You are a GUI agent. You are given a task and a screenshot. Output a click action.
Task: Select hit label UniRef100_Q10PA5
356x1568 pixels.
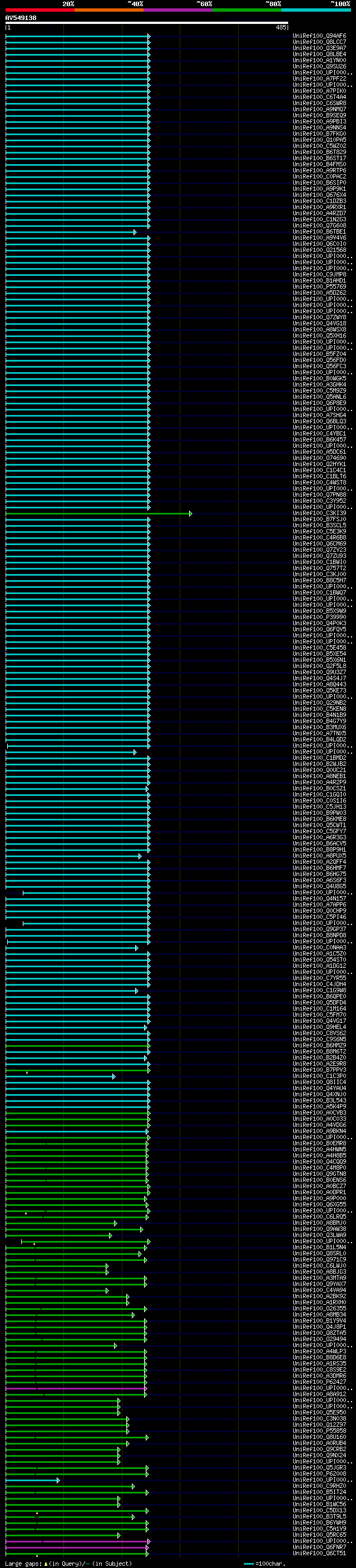point(319,140)
